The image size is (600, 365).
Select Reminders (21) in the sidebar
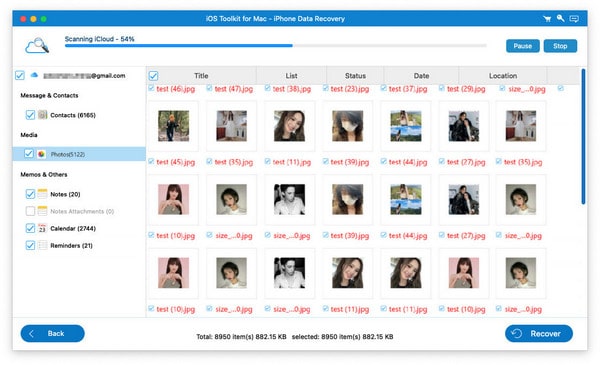[71, 246]
